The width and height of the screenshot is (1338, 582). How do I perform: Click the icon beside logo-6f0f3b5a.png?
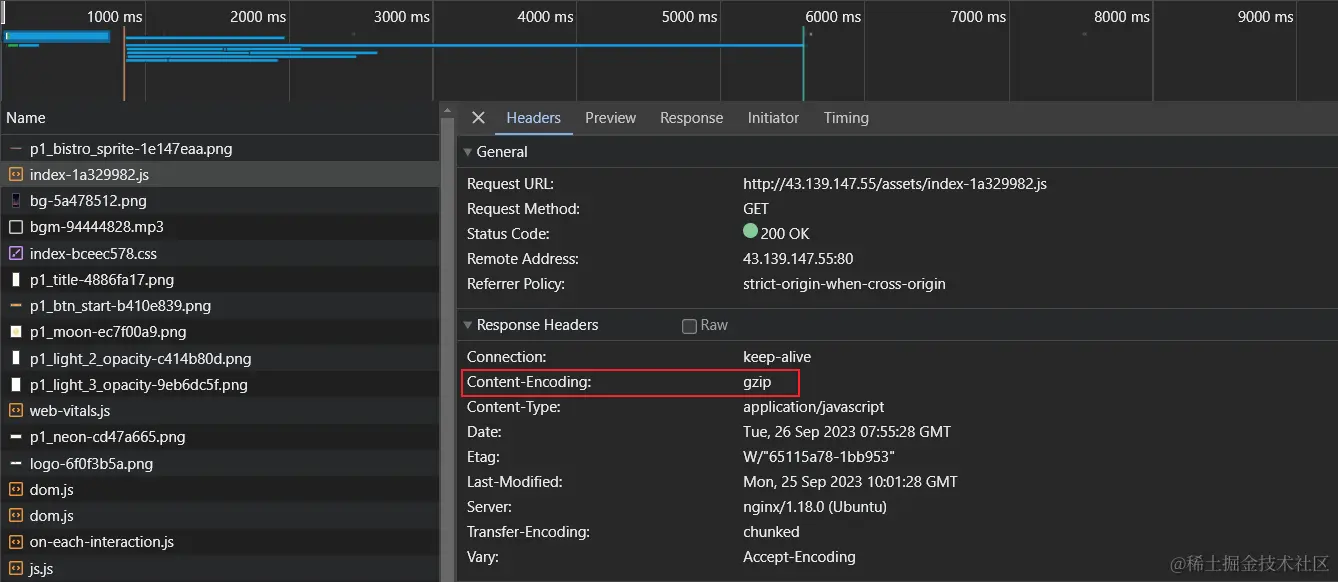[15, 464]
